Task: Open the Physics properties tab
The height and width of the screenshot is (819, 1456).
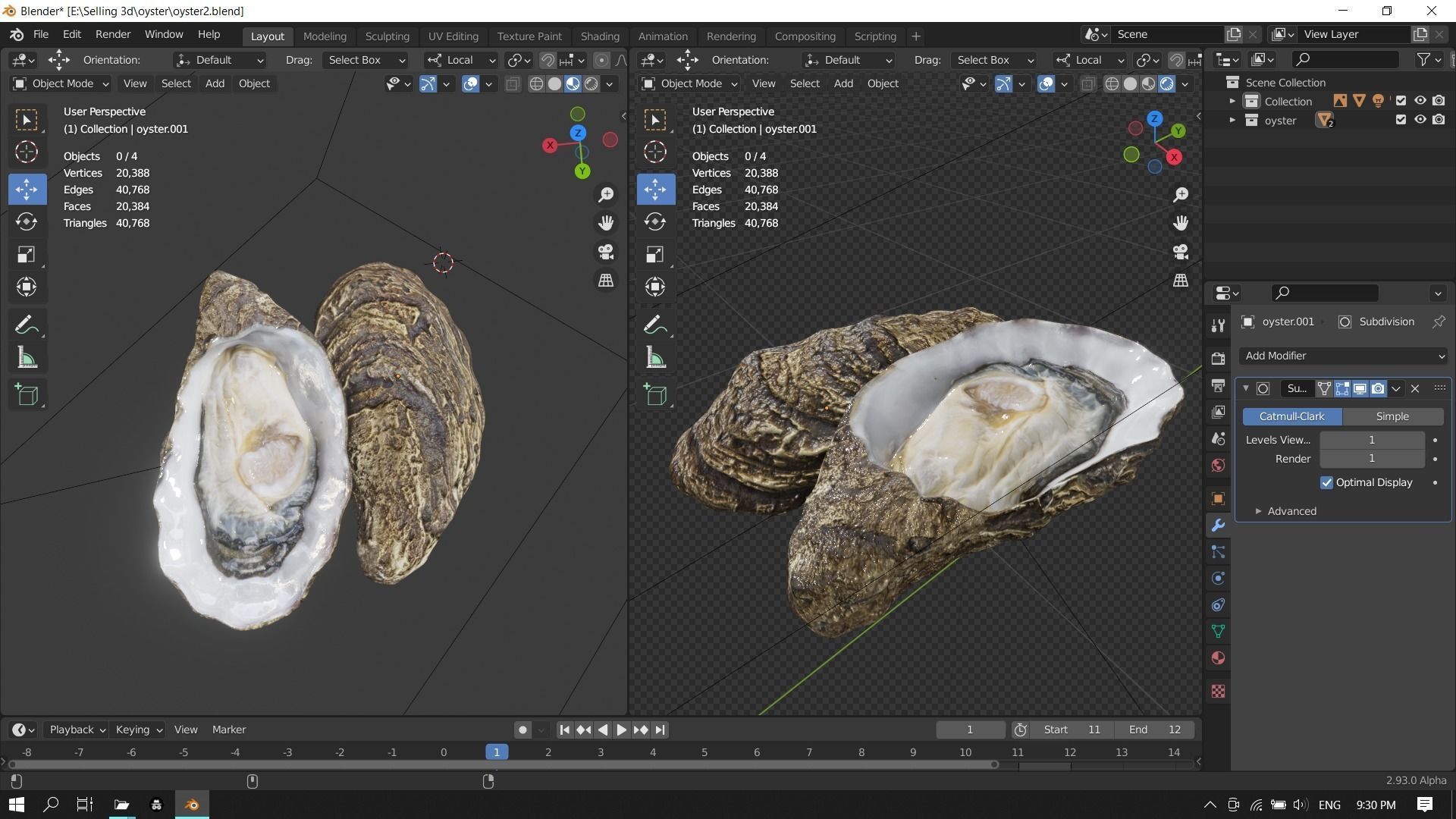Action: point(1218,579)
